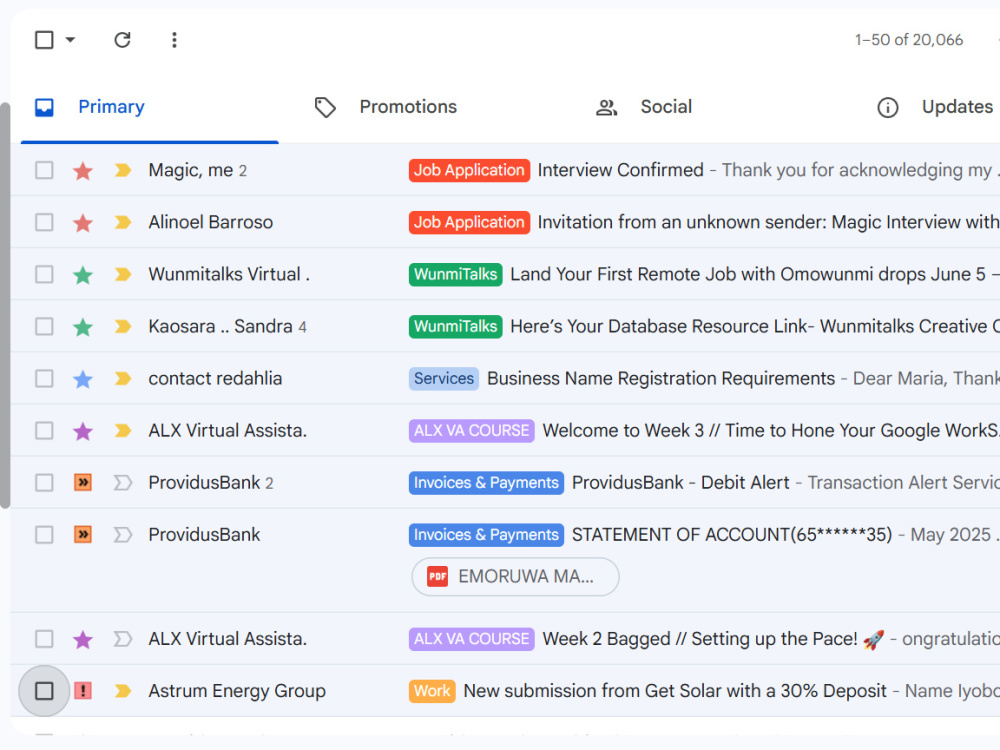Select the checkbox for Magic, me email
The image size is (1000, 750).
[x=44, y=170]
